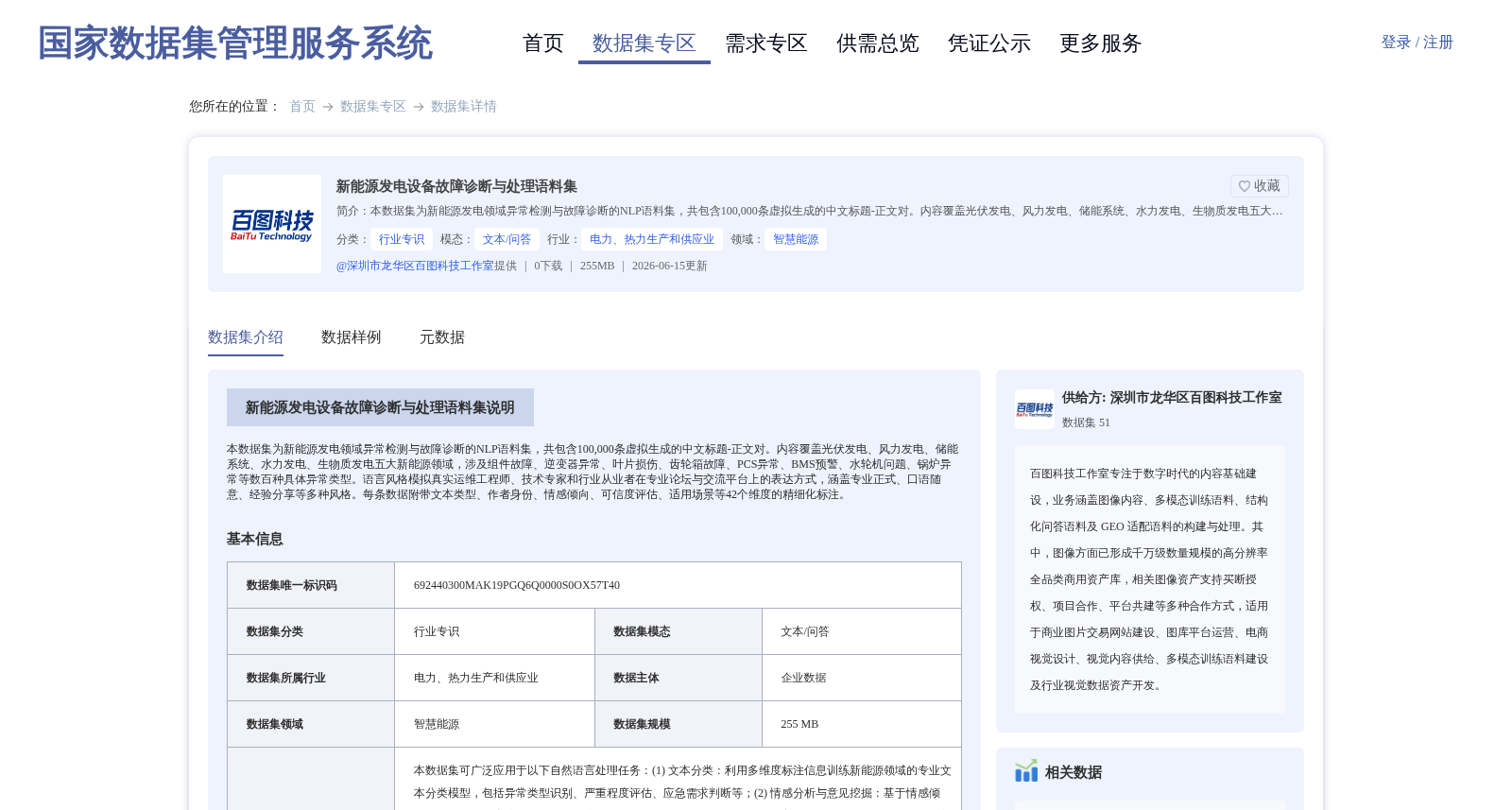Click the 简介 description line in header
Screen dimensions: 1512x810
810,212
